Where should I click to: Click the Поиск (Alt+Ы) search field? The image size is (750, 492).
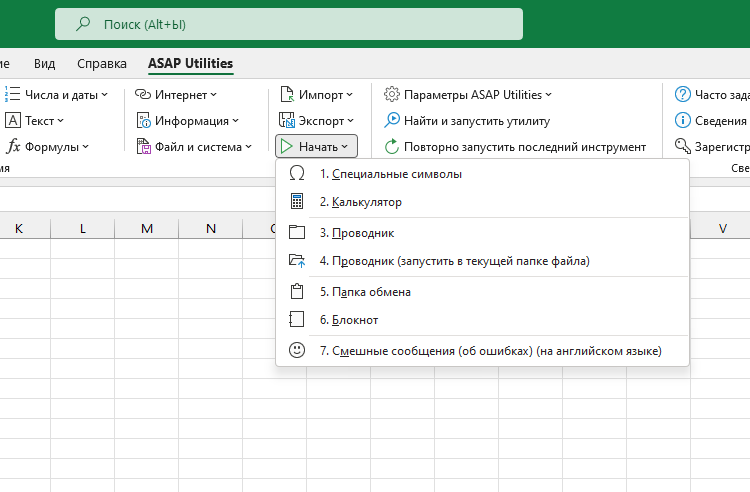tap(289, 24)
